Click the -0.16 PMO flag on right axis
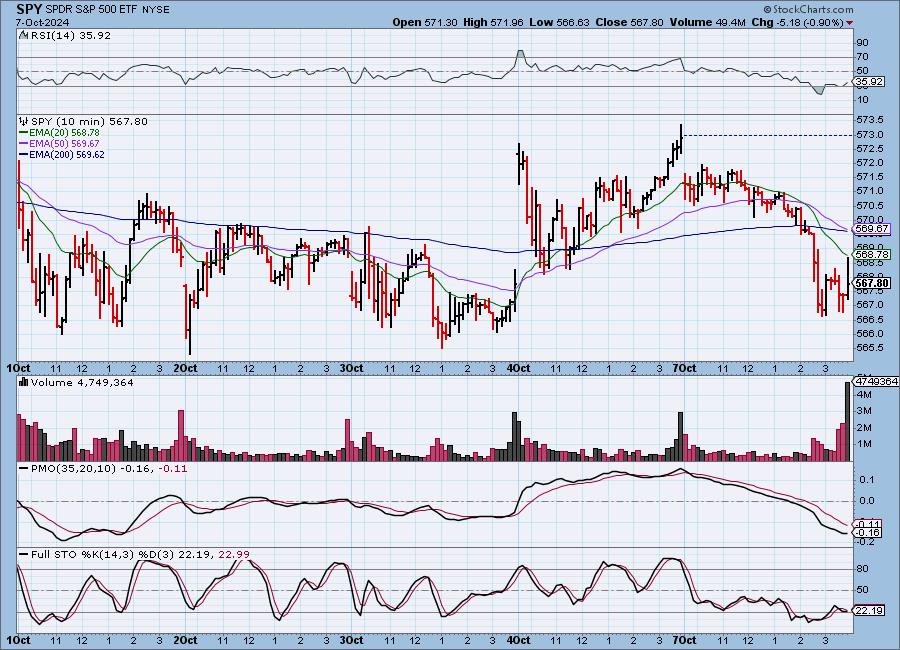The width and height of the screenshot is (900, 650). [868, 533]
